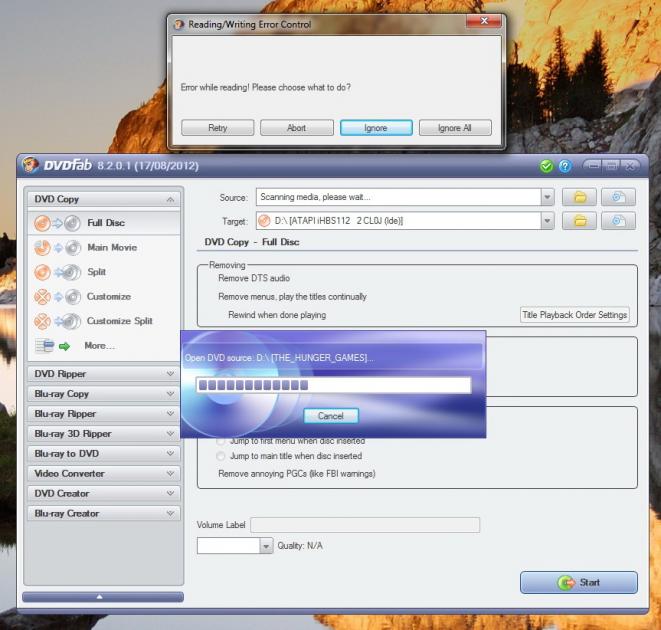Select the Main Movie mode icon
The image size is (661, 630).
pyautogui.click(x=57, y=248)
